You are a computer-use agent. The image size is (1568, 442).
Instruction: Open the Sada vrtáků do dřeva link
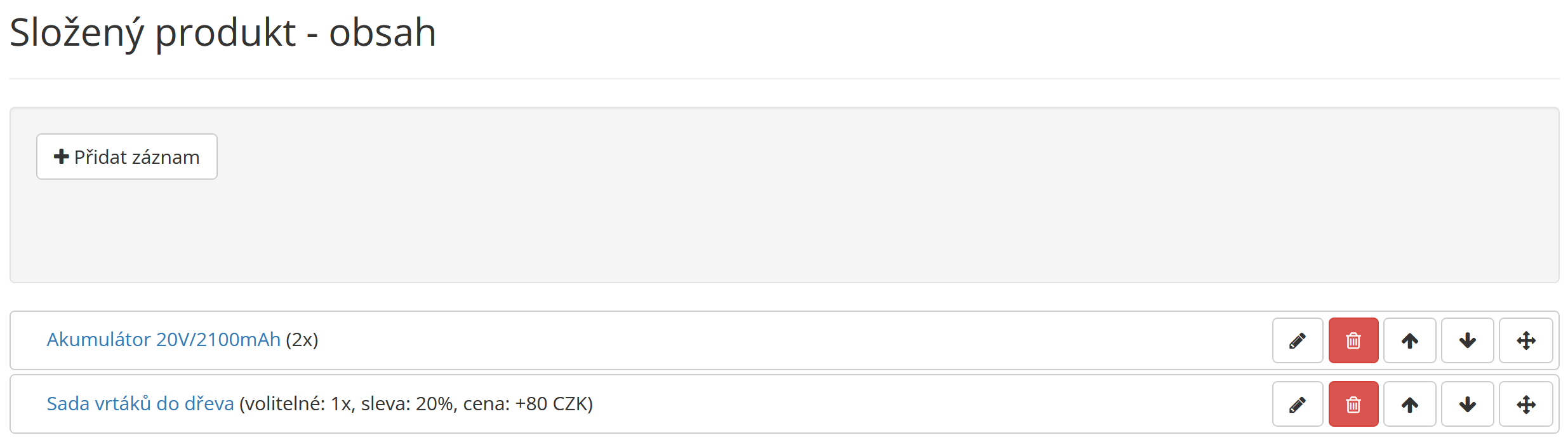pos(140,404)
